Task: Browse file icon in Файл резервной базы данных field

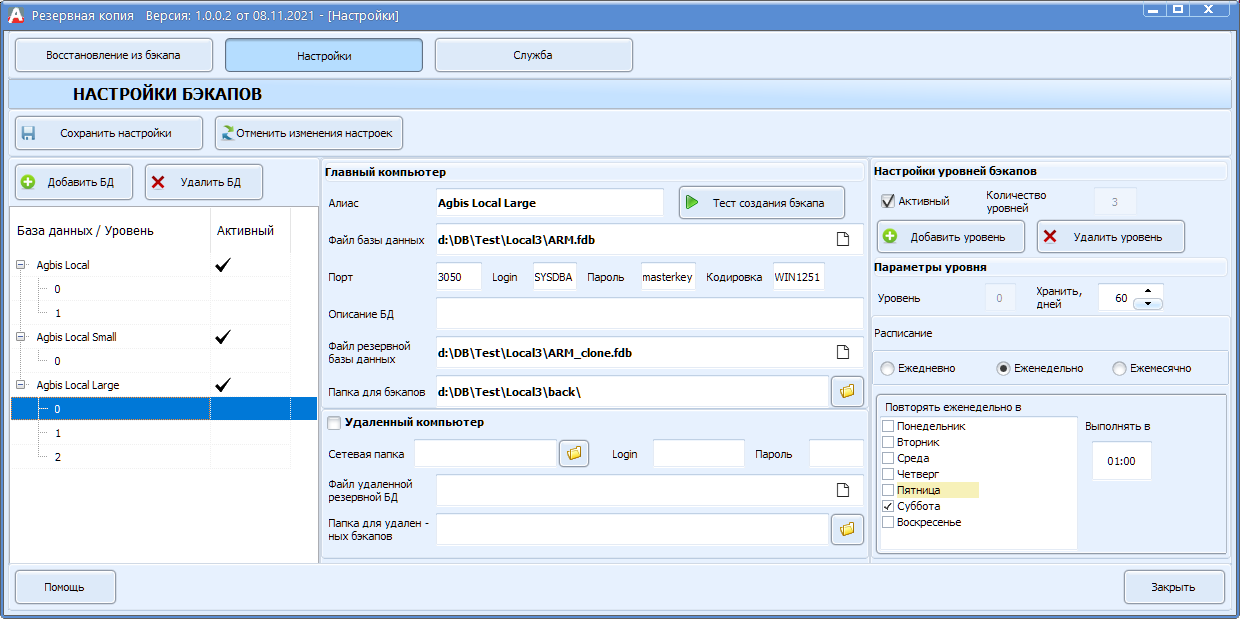Action: click(x=843, y=352)
